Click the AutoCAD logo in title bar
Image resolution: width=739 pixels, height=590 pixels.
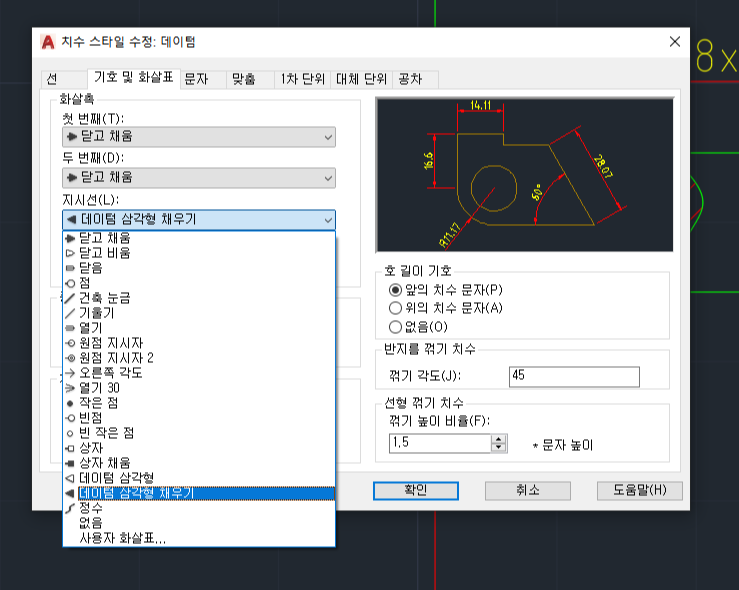[x=48, y=42]
